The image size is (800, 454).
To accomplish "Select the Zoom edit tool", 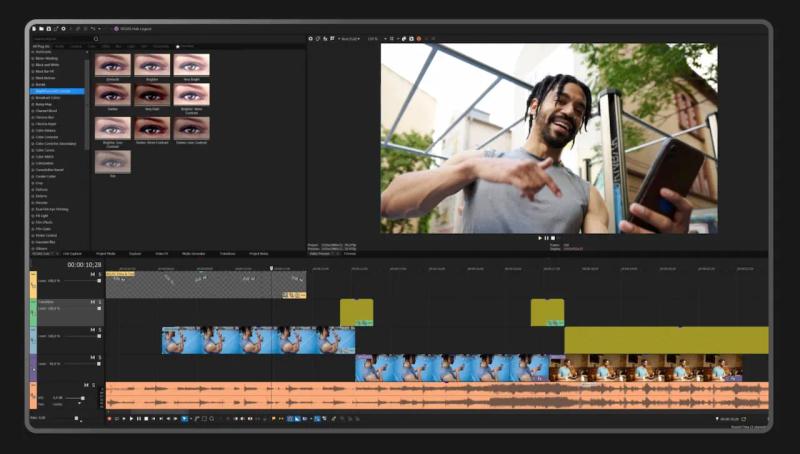I will tap(212, 418).
